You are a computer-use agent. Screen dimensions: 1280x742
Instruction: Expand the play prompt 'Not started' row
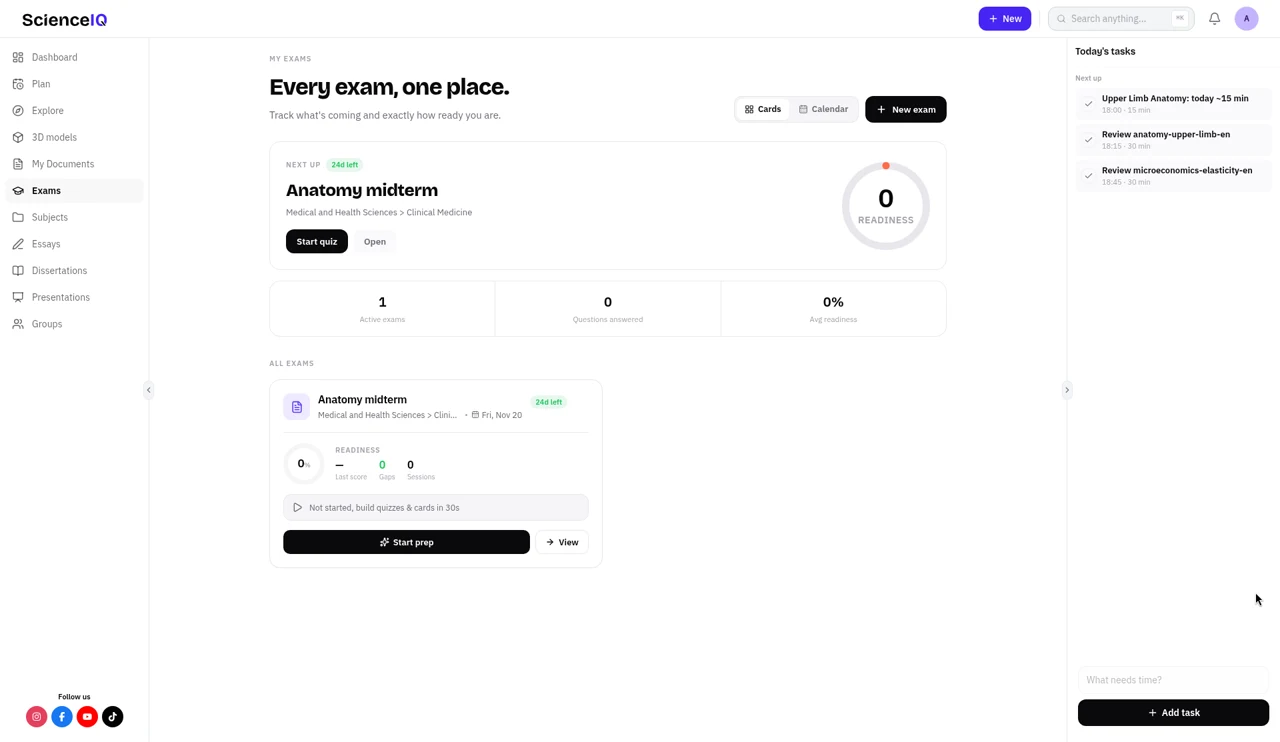(436, 508)
